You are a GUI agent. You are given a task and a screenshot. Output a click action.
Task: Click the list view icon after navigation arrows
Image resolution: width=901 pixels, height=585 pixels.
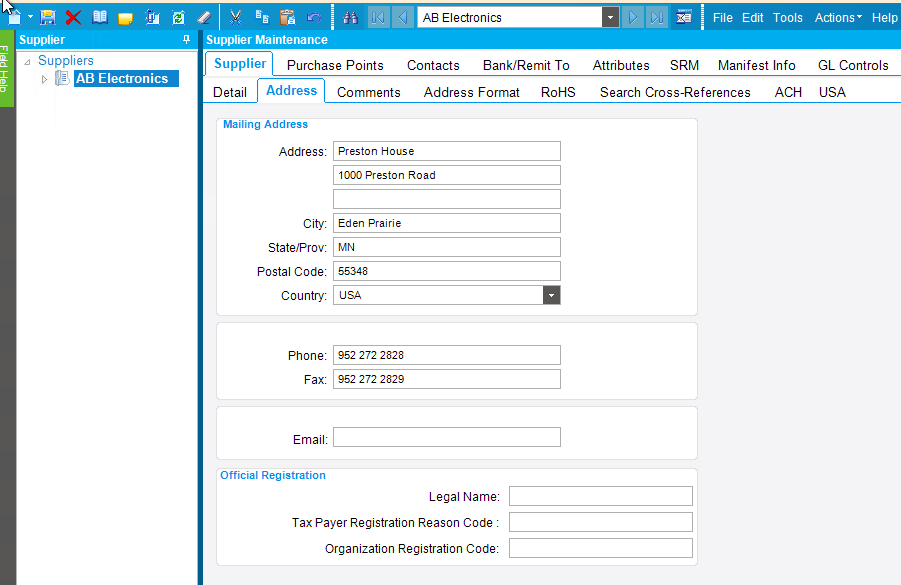(x=684, y=17)
